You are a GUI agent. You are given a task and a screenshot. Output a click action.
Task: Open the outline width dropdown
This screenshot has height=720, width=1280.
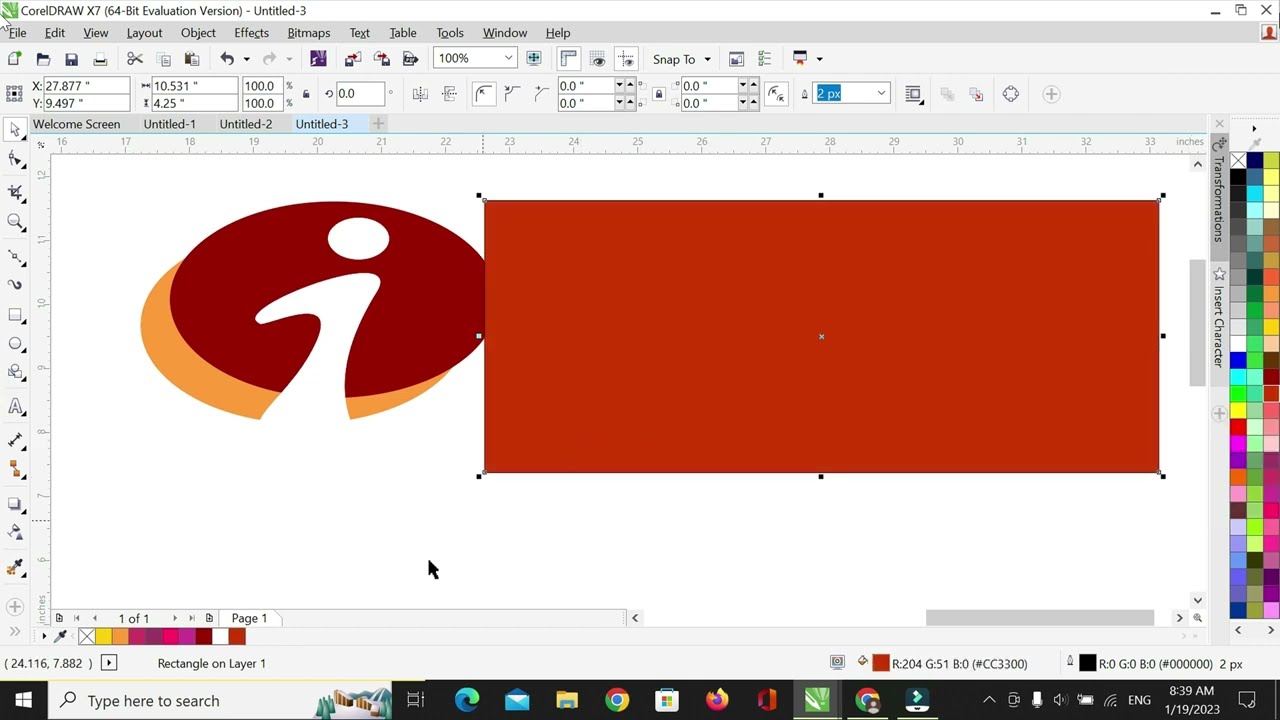881,94
